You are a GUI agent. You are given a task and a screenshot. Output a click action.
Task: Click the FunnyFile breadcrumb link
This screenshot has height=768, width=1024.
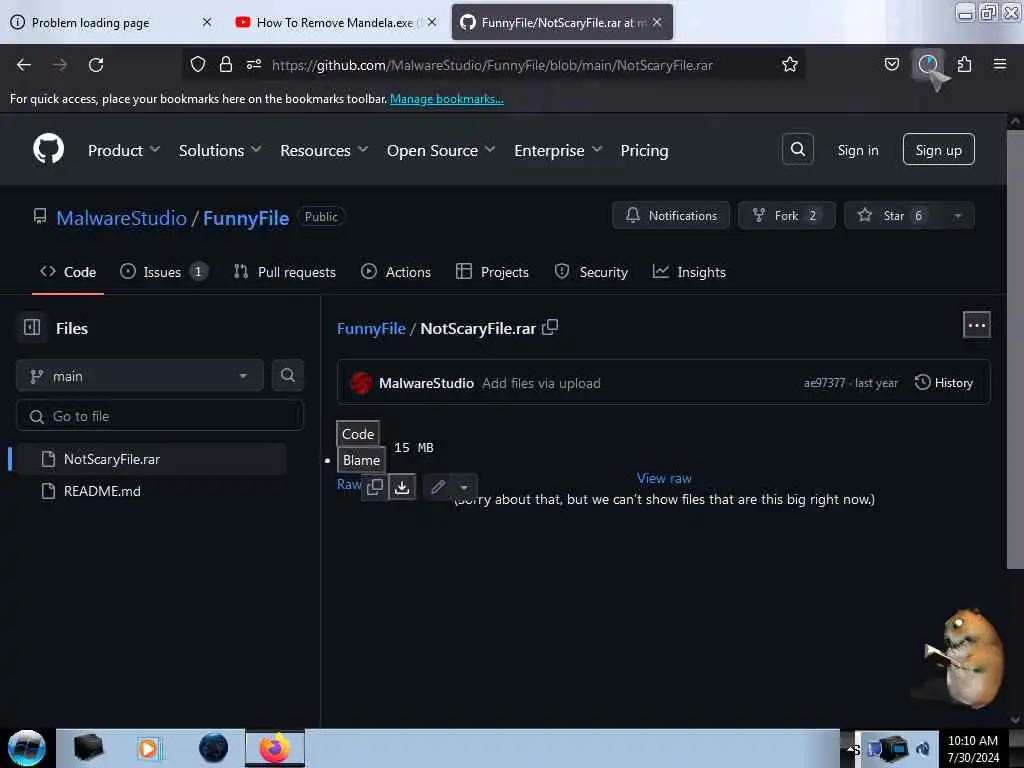pyautogui.click(x=371, y=328)
